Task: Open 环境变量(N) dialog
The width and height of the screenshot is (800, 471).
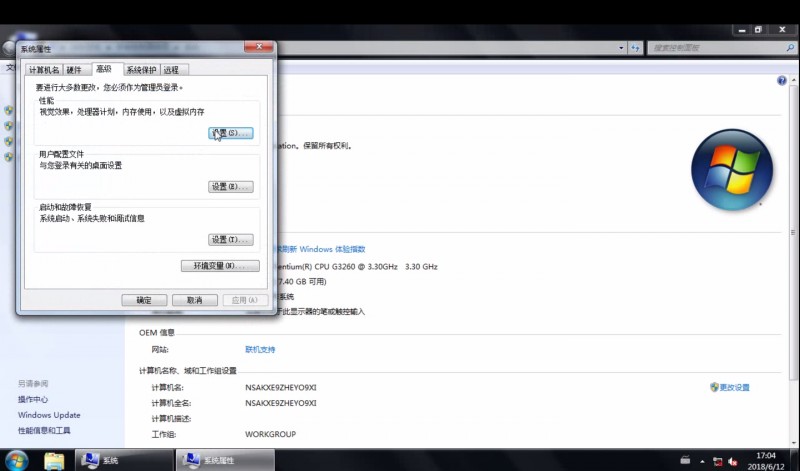Action: pos(220,266)
